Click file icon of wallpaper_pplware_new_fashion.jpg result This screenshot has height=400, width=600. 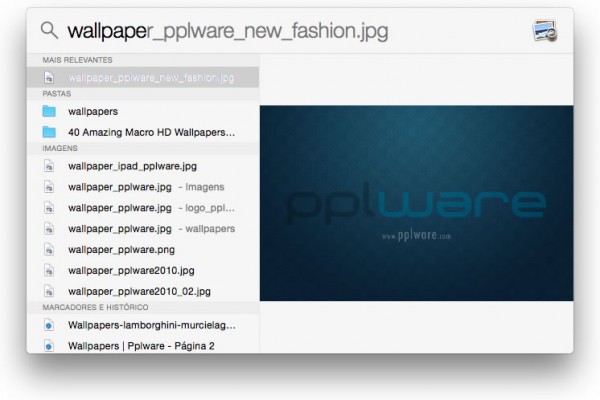(x=49, y=77)
